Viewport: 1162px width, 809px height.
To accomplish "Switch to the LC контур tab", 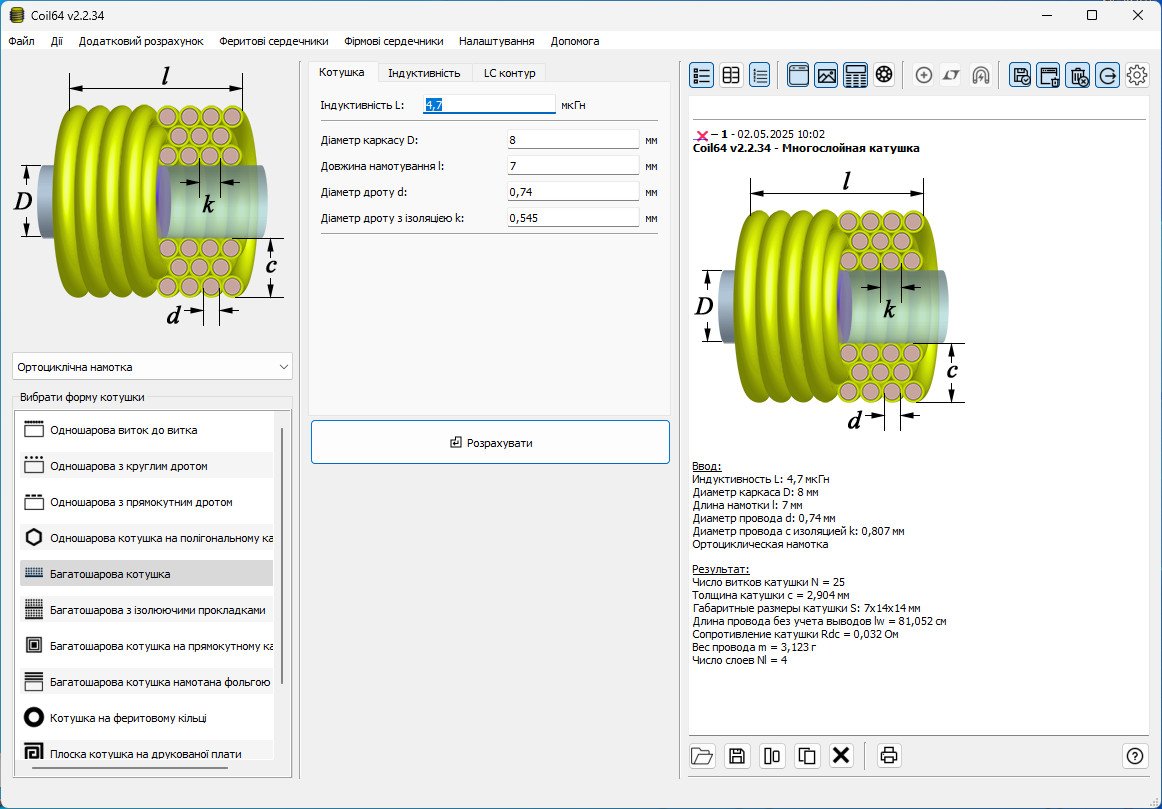I will point(509,73).
